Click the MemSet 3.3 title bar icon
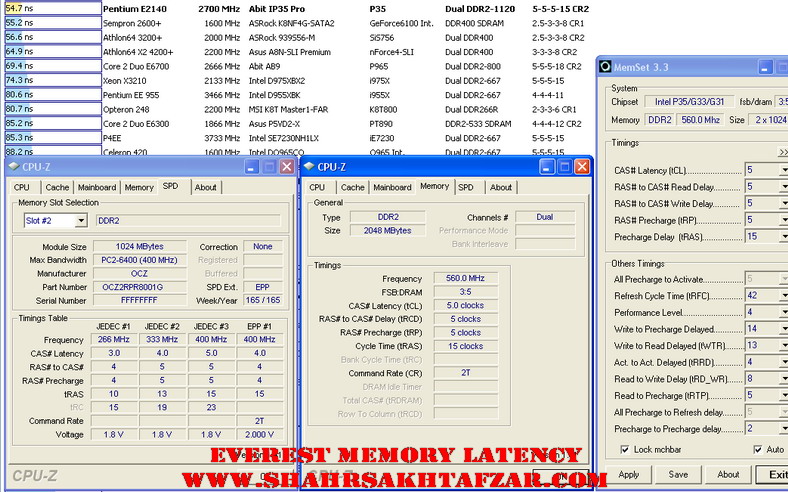The image size is (788, 492). tap(606, 67)
